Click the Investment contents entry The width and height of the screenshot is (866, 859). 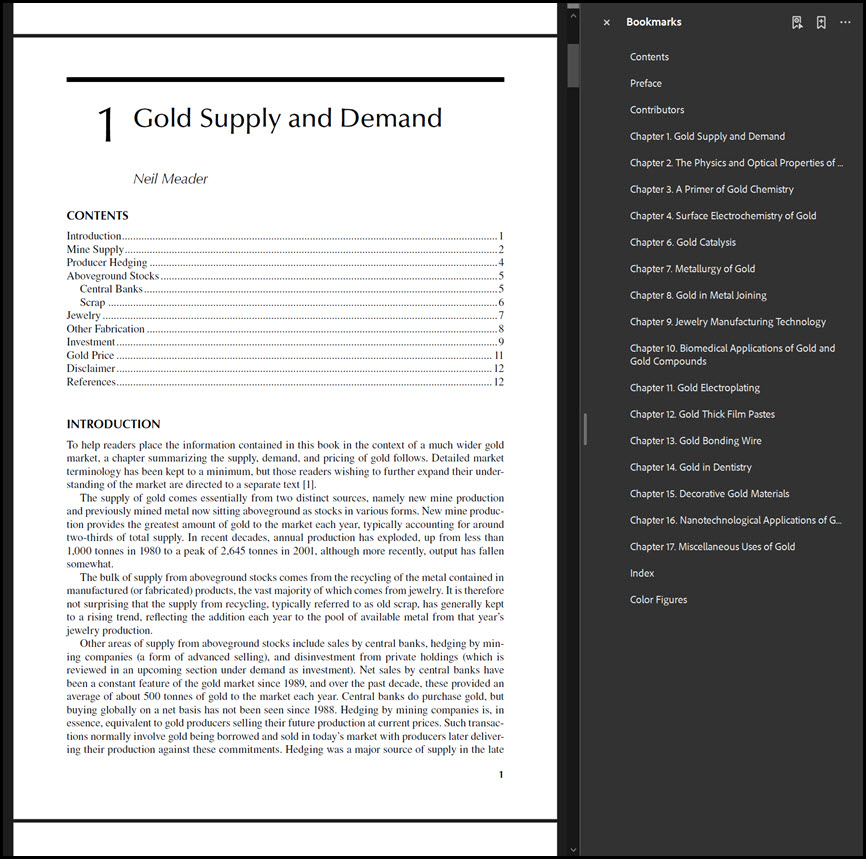click(x=285, y=342)
